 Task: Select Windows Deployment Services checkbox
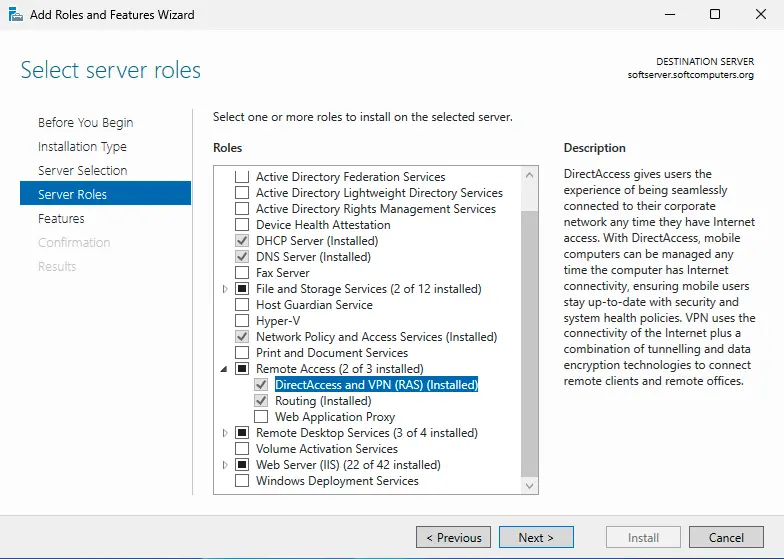click(x=241, y=481)
